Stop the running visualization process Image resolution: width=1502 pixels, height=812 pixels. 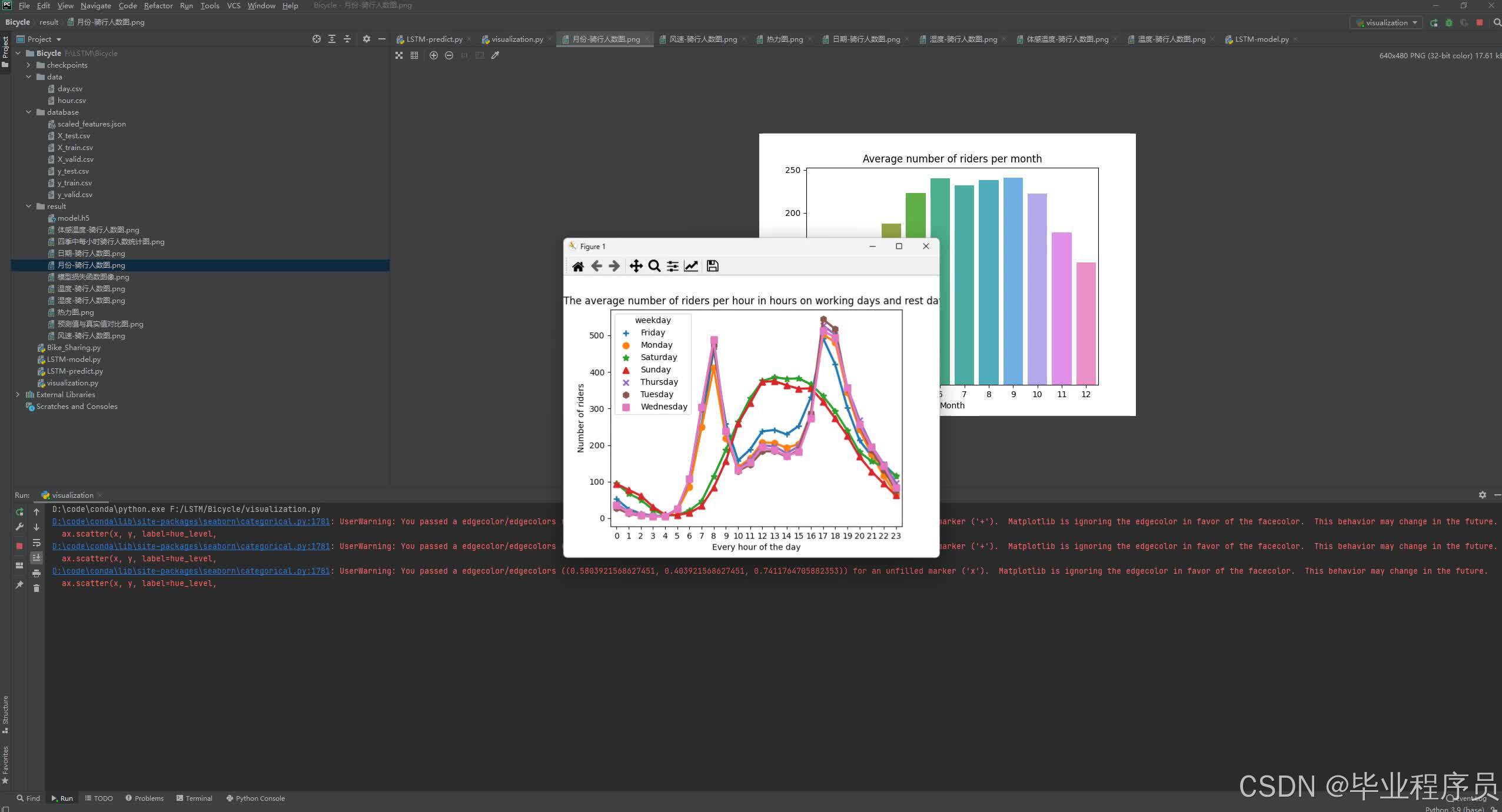click(x=19, y=546)
